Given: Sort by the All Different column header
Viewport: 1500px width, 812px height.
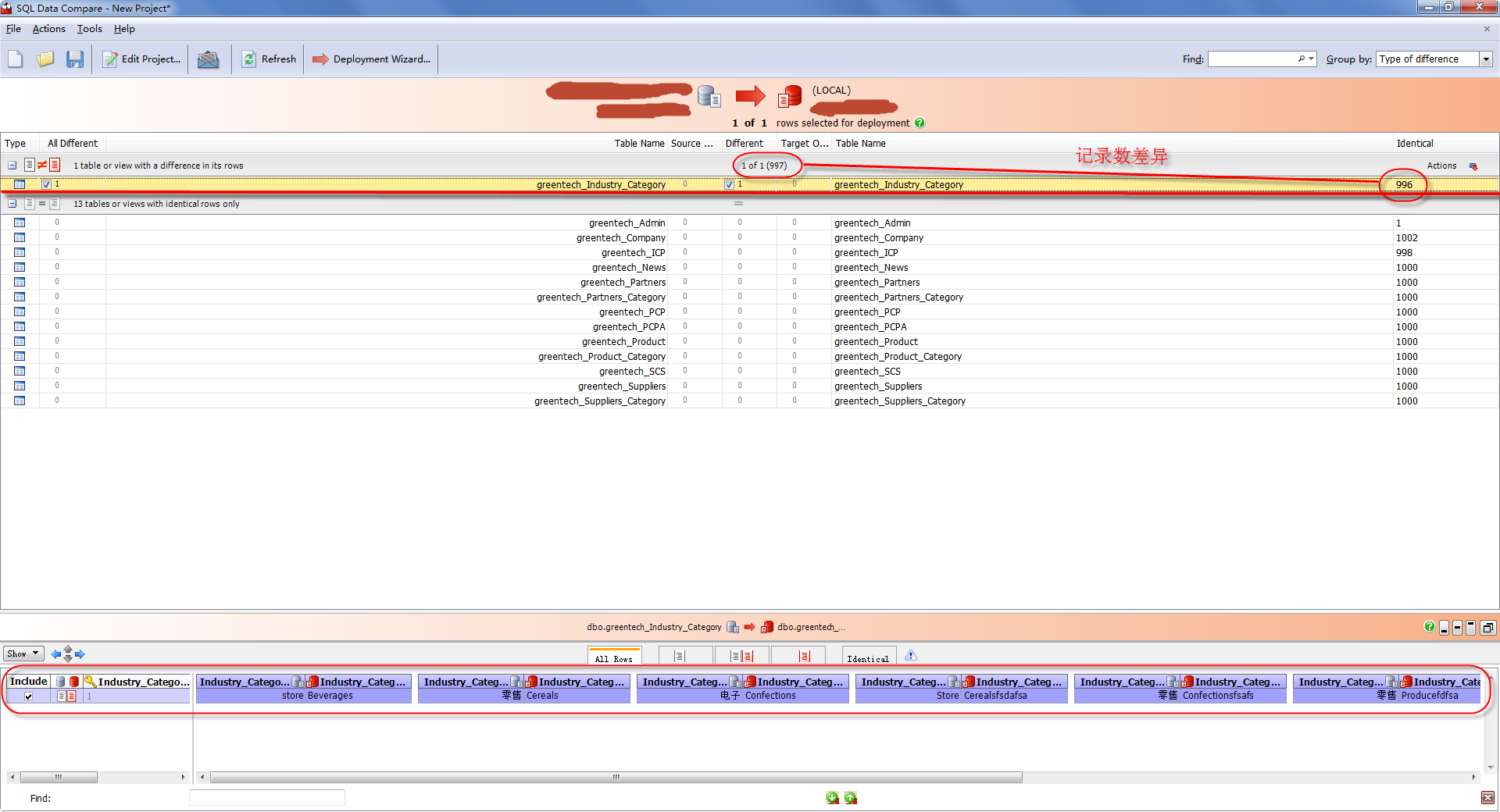Looking at the screenshot, I should (x=73, y=143).
